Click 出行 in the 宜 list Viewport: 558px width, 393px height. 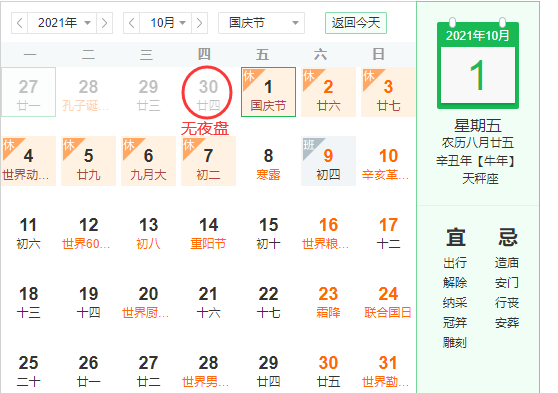click(455, 263)
